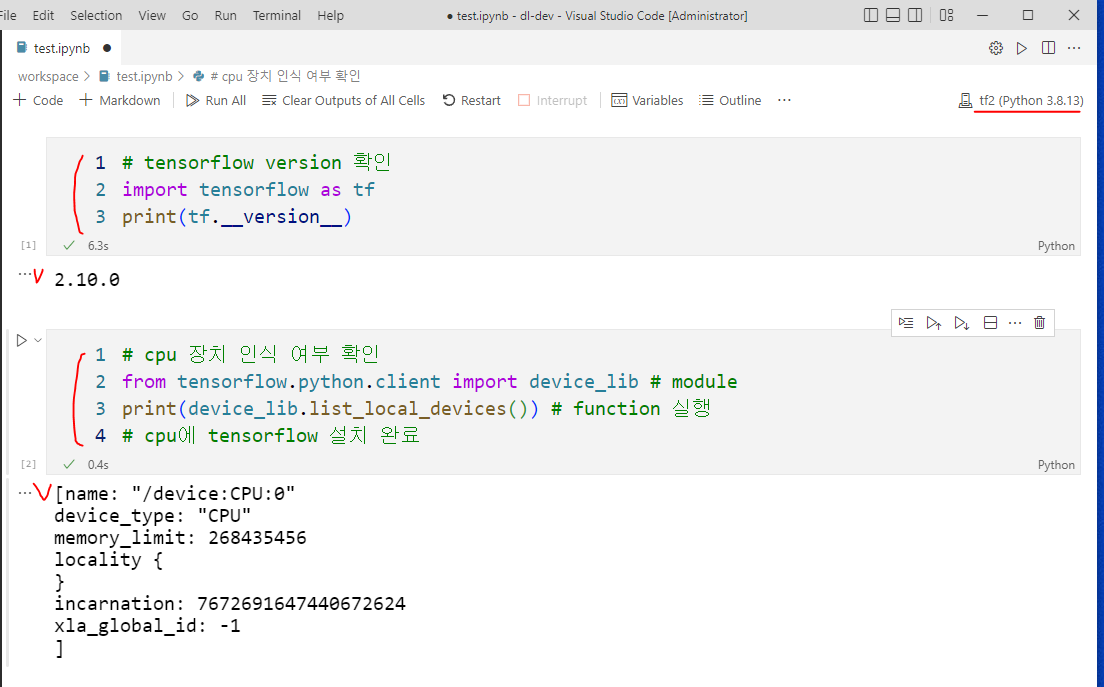Maximize the VS Code window

(x=1028, y=15)
